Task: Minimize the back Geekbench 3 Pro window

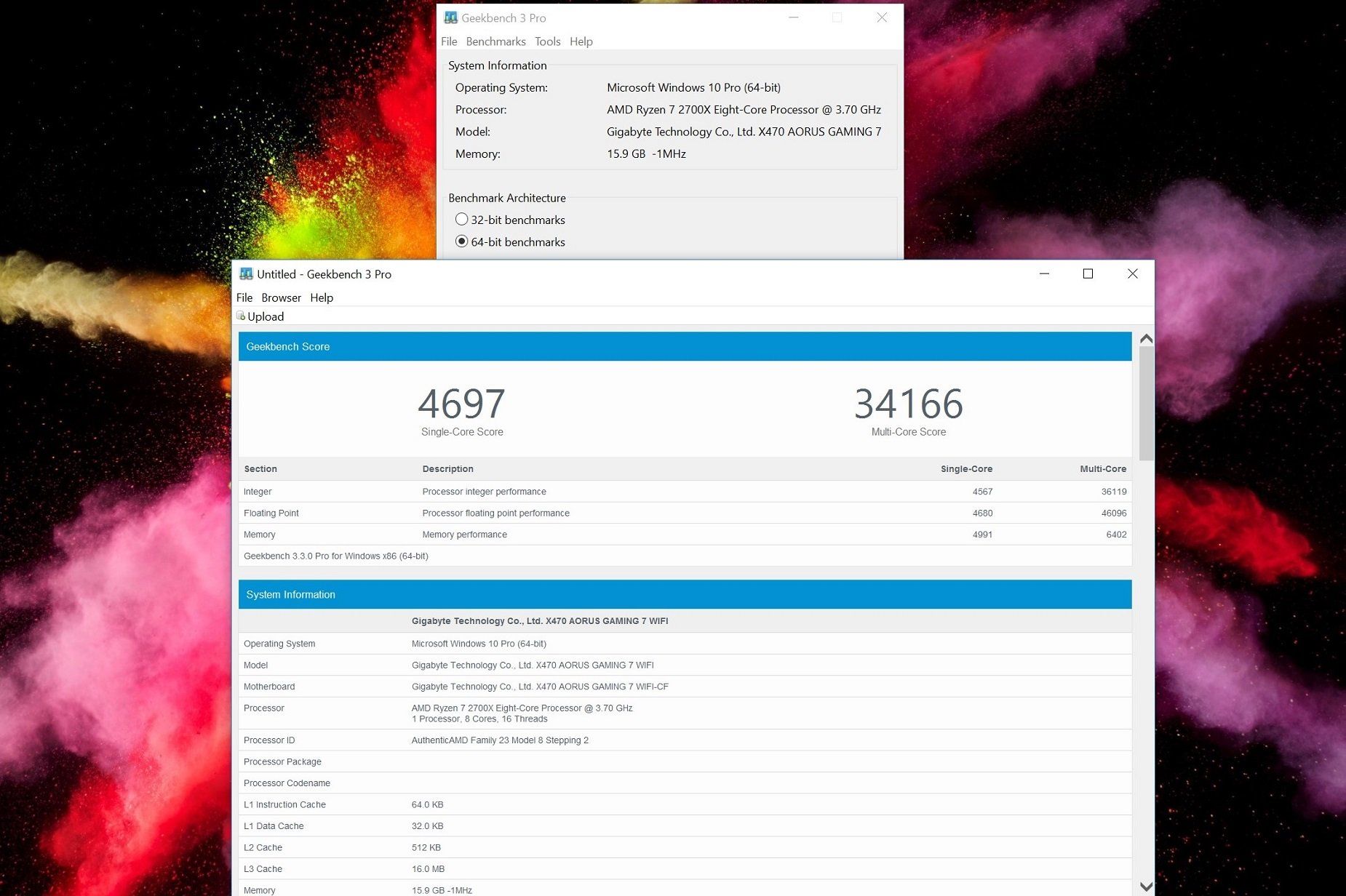Action: [x=794, y=17]
